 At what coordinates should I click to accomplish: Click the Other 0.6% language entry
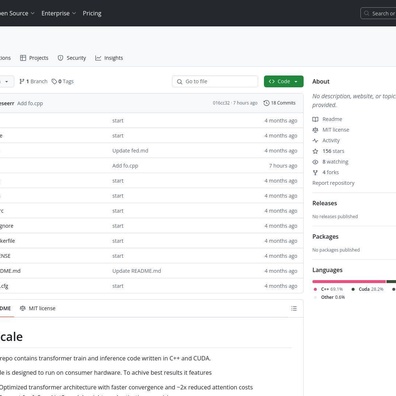pos(329,297)
